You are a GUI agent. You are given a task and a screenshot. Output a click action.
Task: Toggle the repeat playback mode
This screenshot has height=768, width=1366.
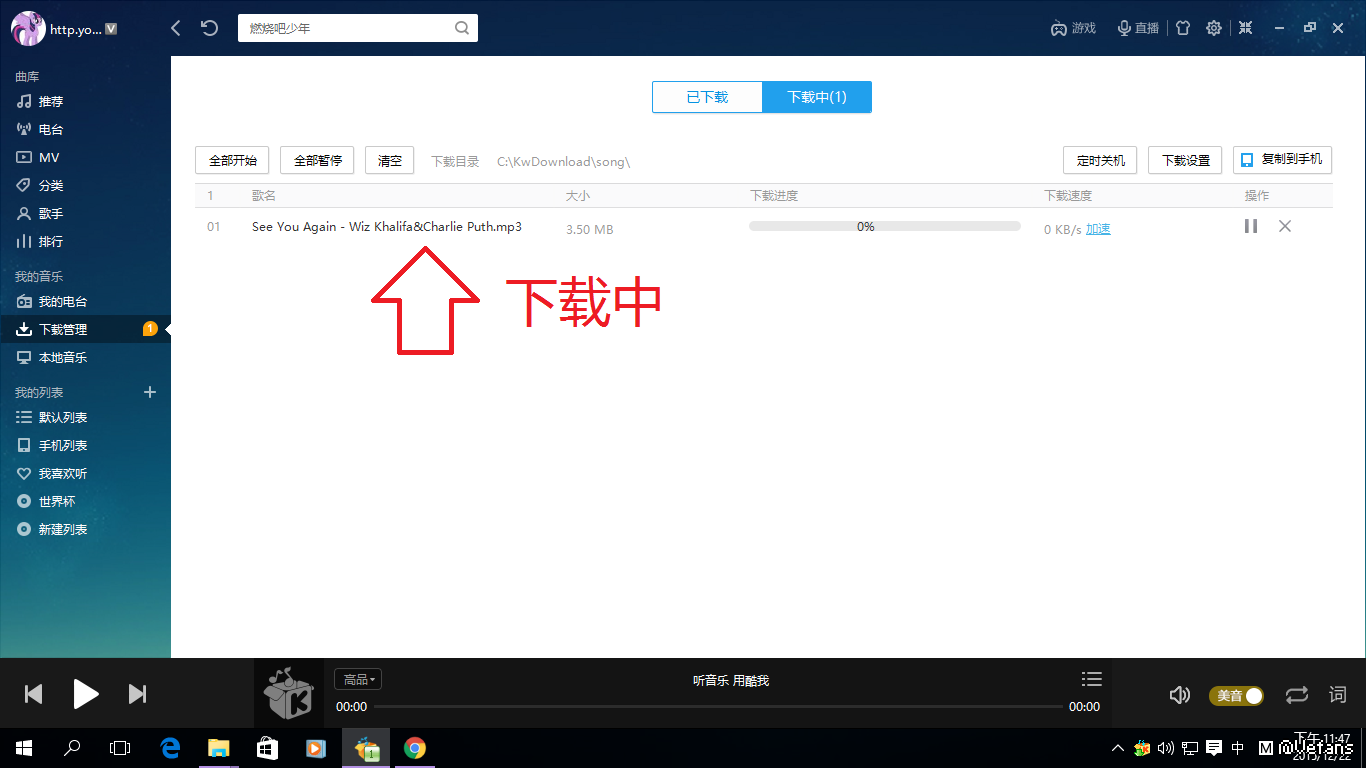(x=1296, y=694)
